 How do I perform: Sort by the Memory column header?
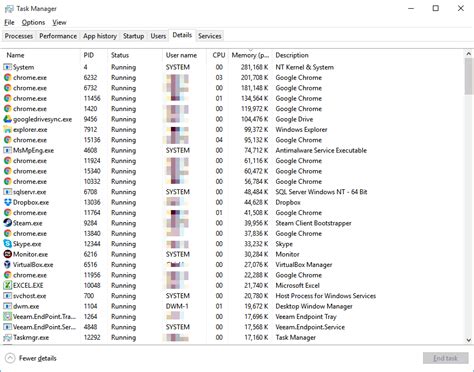250,55
